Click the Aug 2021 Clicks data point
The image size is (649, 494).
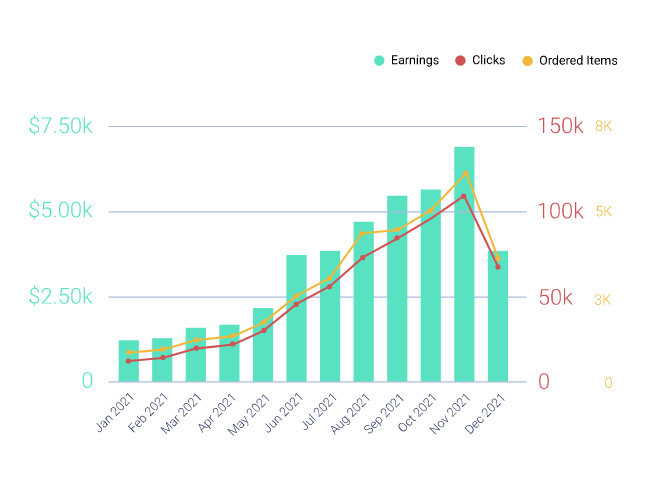point(363,258)
